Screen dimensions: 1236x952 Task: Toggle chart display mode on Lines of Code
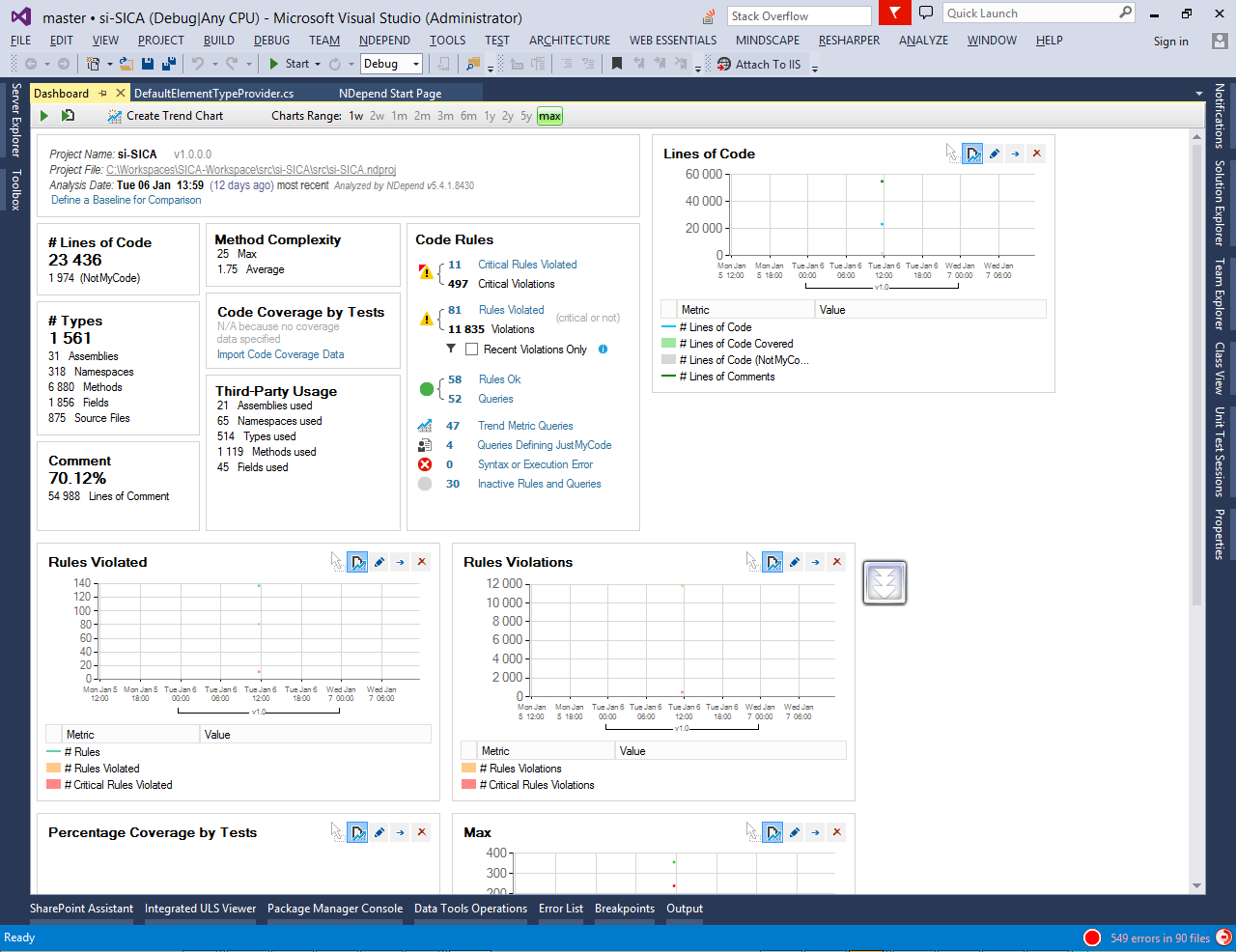972,154
